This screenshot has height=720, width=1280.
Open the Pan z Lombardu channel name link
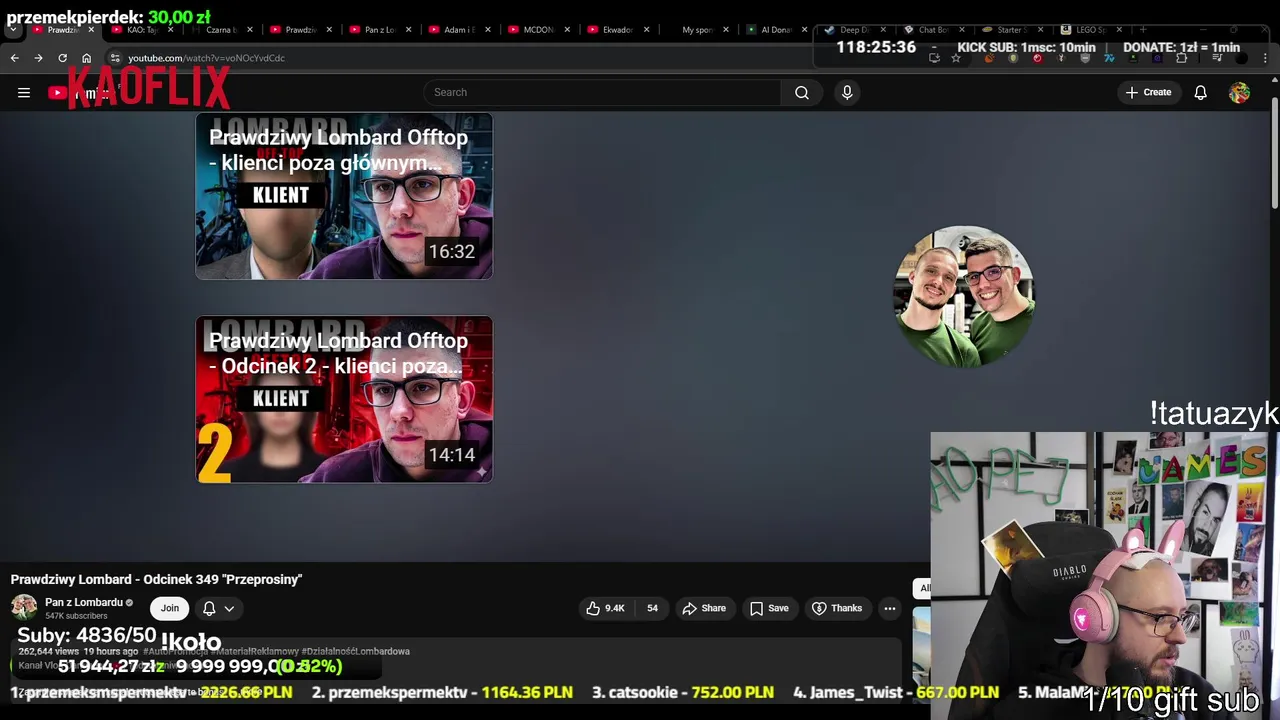pyautogui.click(x=84, y=602)
